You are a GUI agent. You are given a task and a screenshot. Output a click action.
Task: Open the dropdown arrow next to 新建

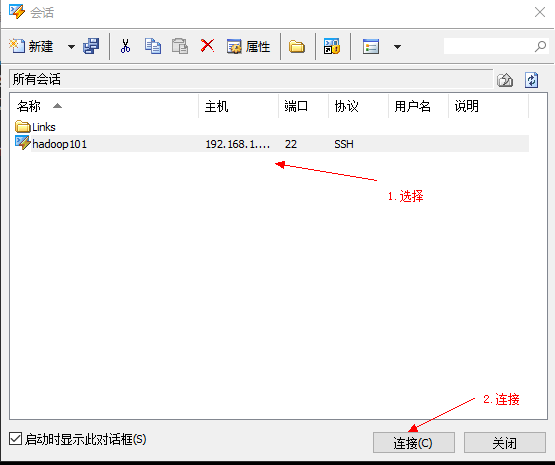click(71, 47)
